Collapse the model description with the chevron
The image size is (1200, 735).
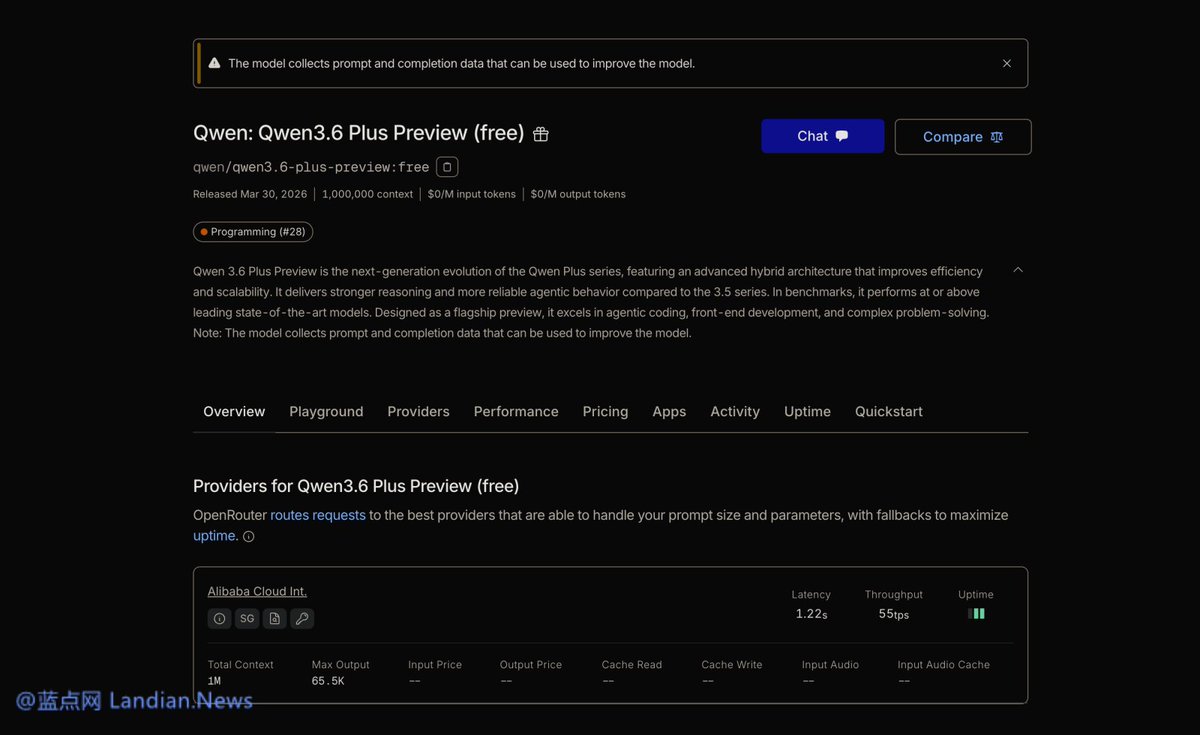[1017, 270]
